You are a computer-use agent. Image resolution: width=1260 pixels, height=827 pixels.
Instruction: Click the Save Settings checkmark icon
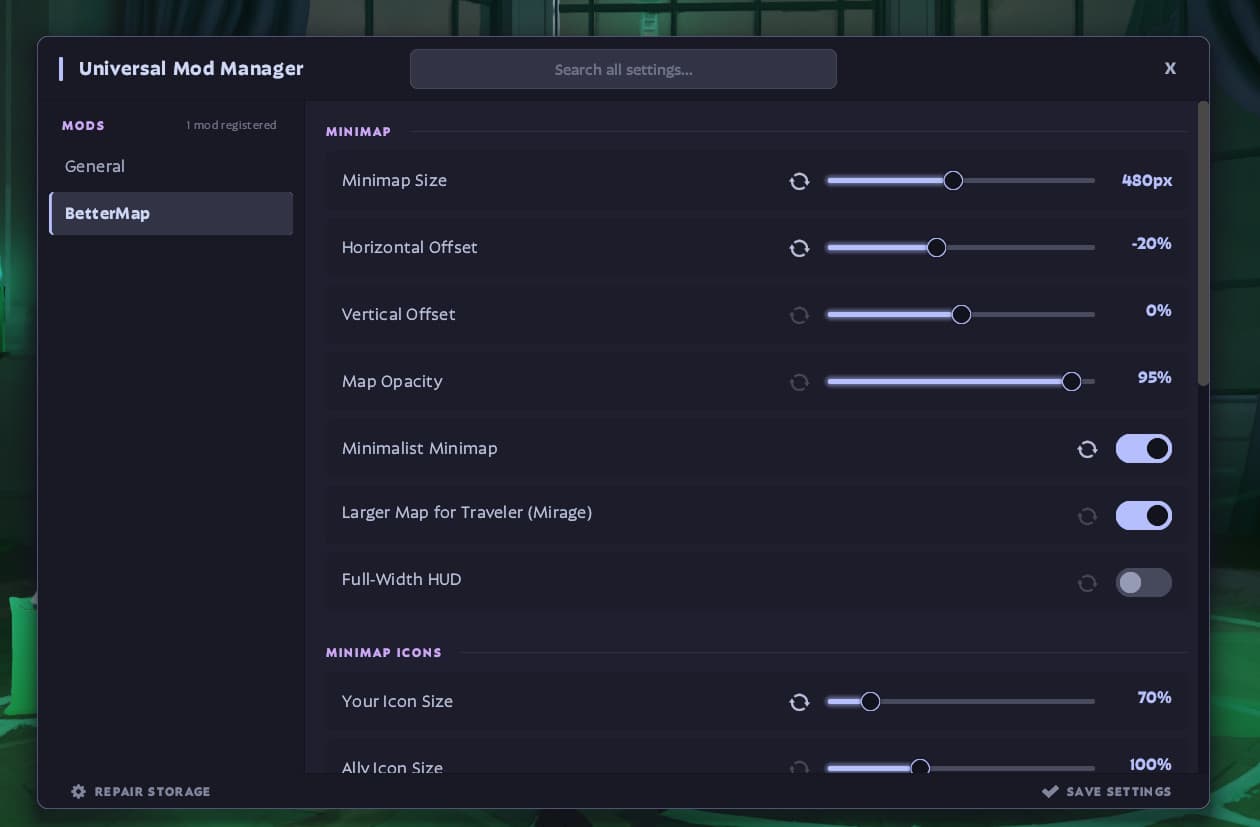[x=1050, y=791]
